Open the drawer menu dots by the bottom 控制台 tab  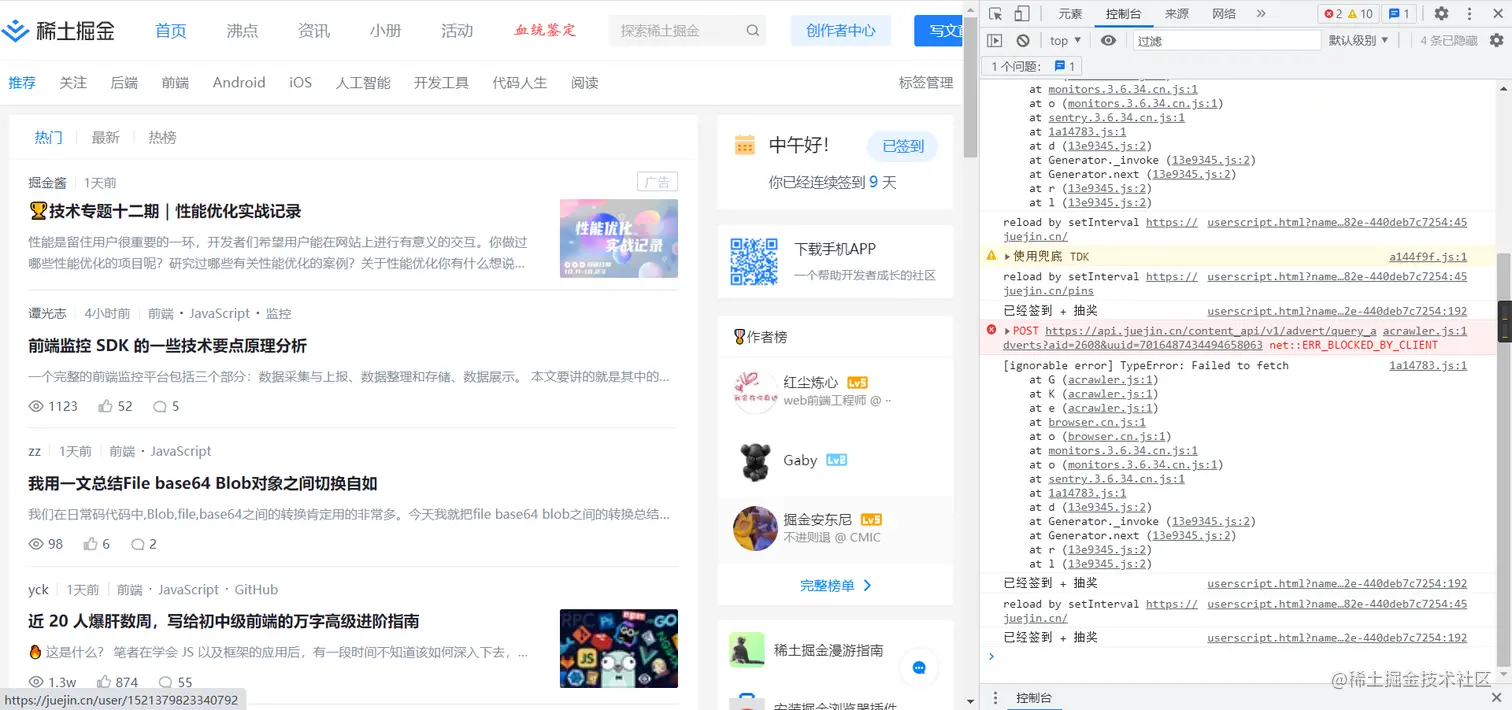995,698
